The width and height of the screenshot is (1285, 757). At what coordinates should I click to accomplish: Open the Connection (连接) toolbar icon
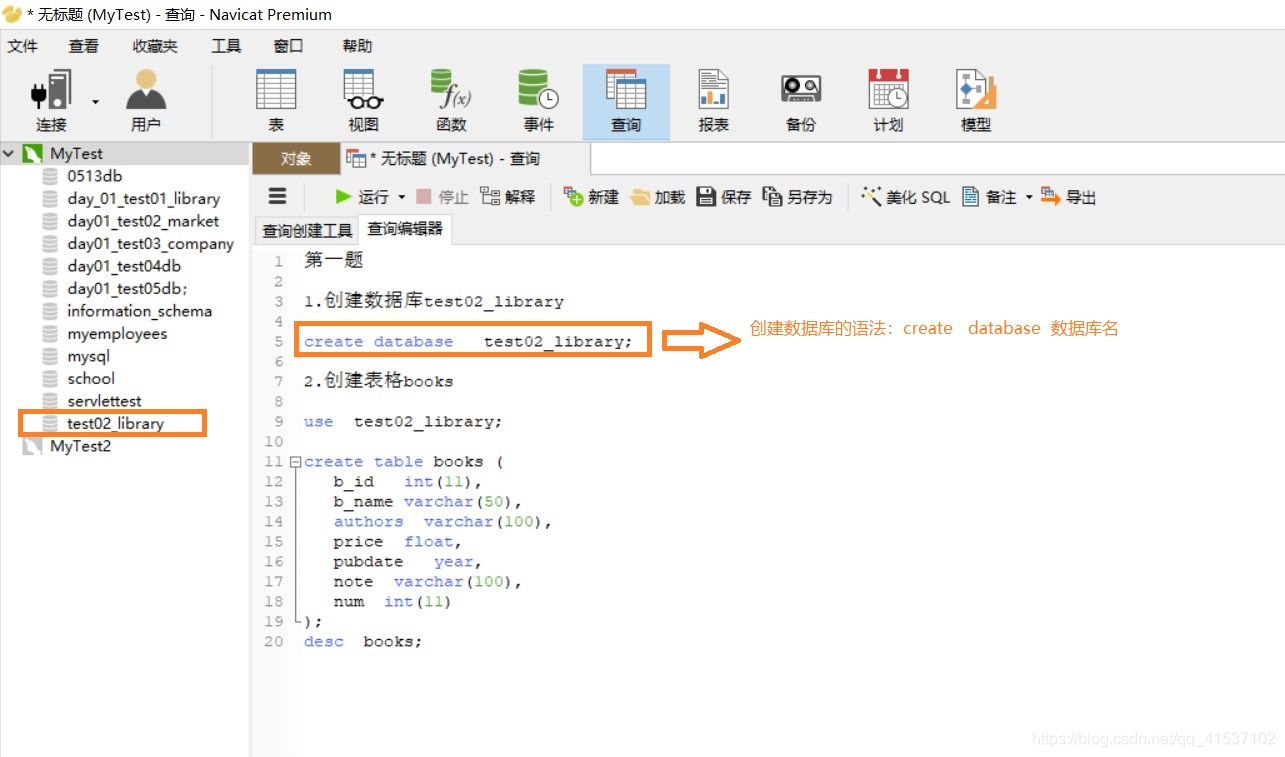pos(51,101)
